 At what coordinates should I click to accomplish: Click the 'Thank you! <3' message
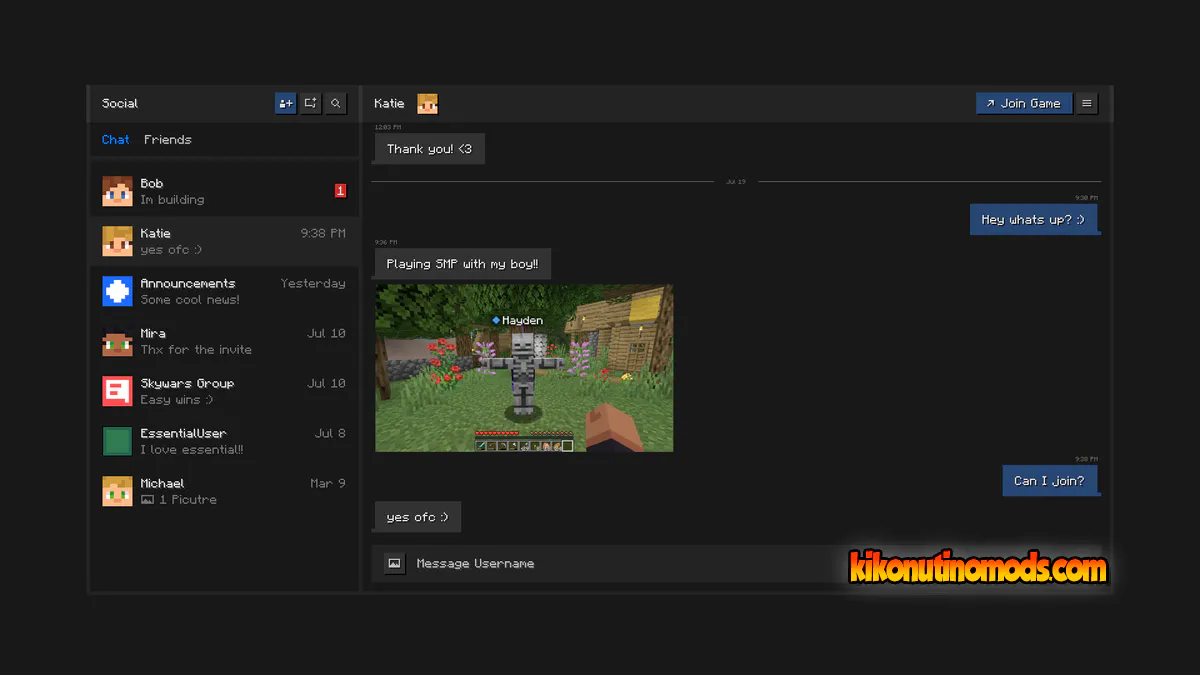coord(429,149)
